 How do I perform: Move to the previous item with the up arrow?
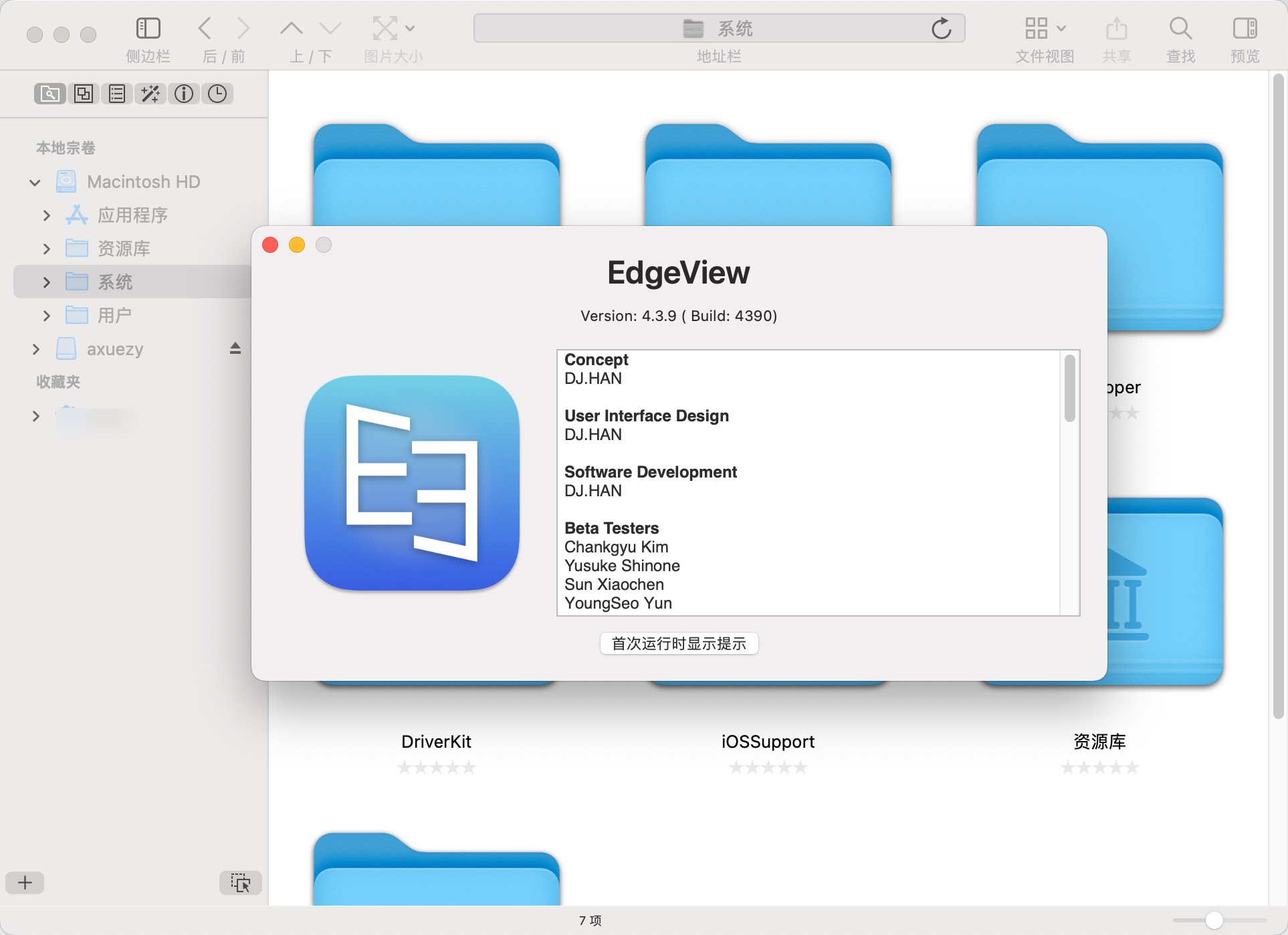(291, 29)
